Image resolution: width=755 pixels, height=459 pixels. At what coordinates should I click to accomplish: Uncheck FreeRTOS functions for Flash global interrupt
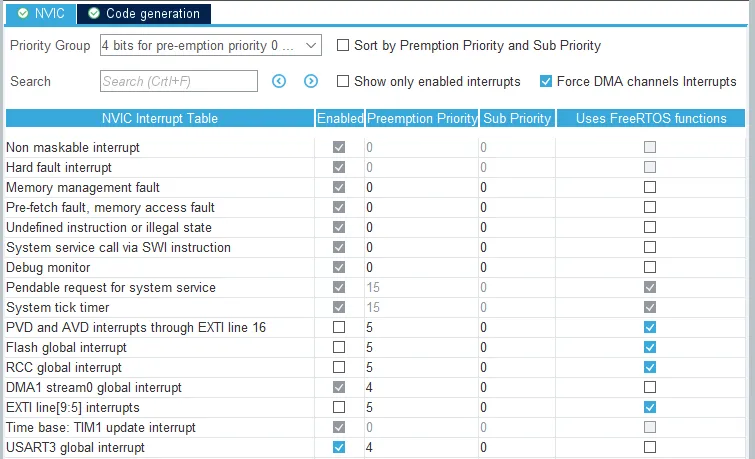(x=650, y=347)
